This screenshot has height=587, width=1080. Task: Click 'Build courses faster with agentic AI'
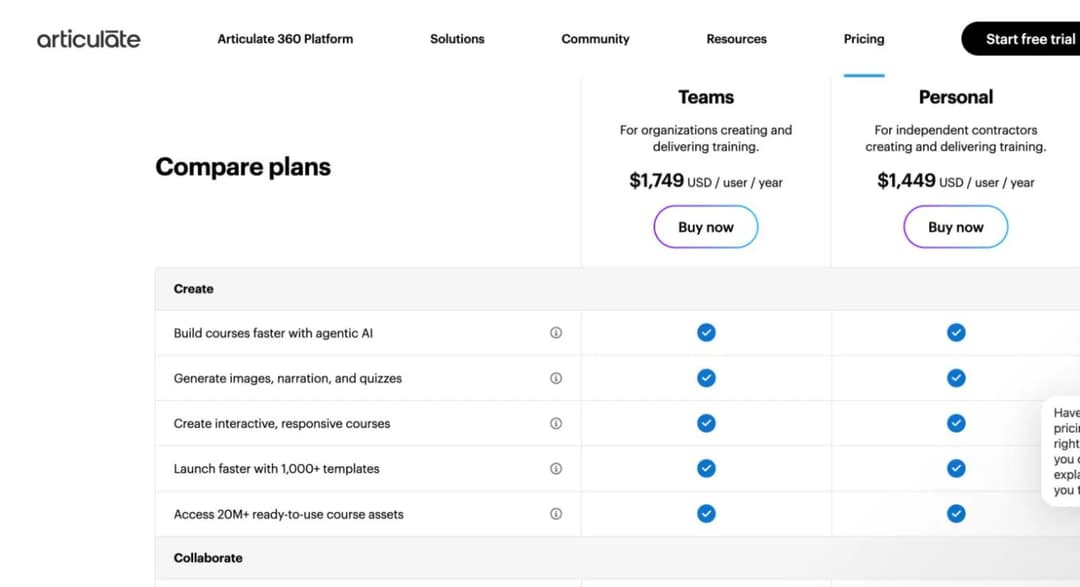[273, 333]
